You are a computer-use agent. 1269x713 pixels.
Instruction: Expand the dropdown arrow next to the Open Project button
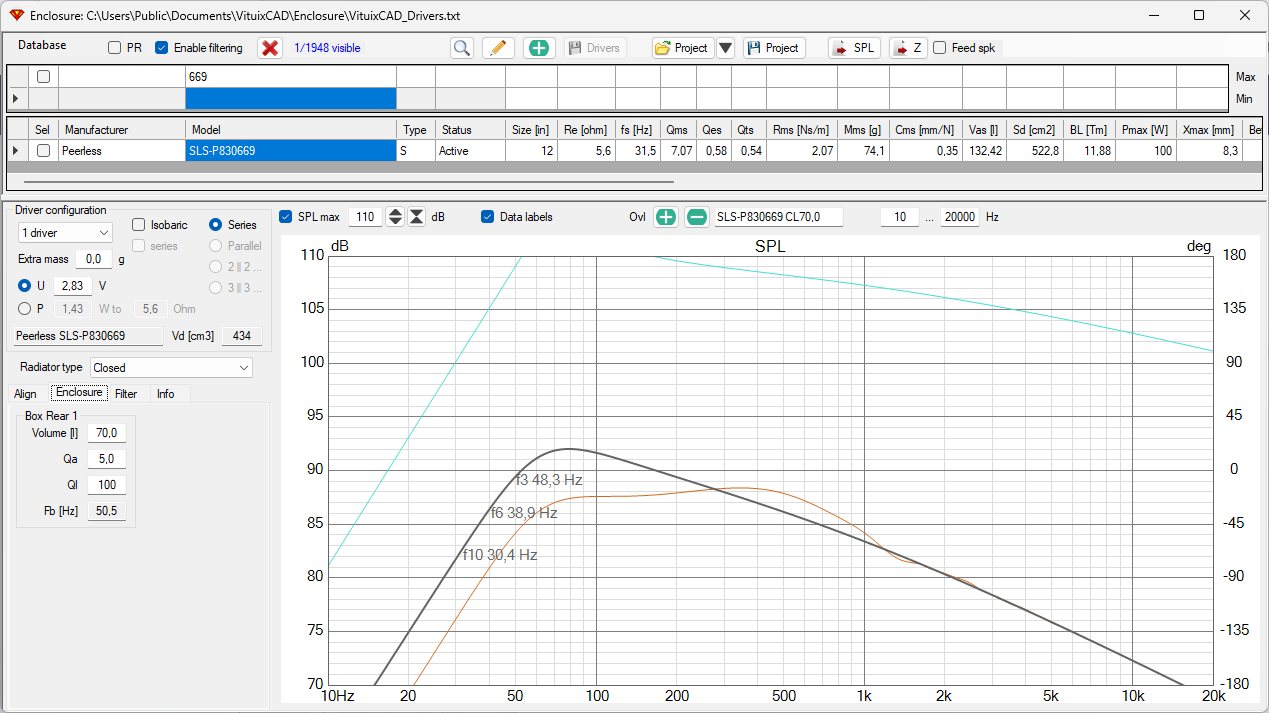click(x=726, y=48)
